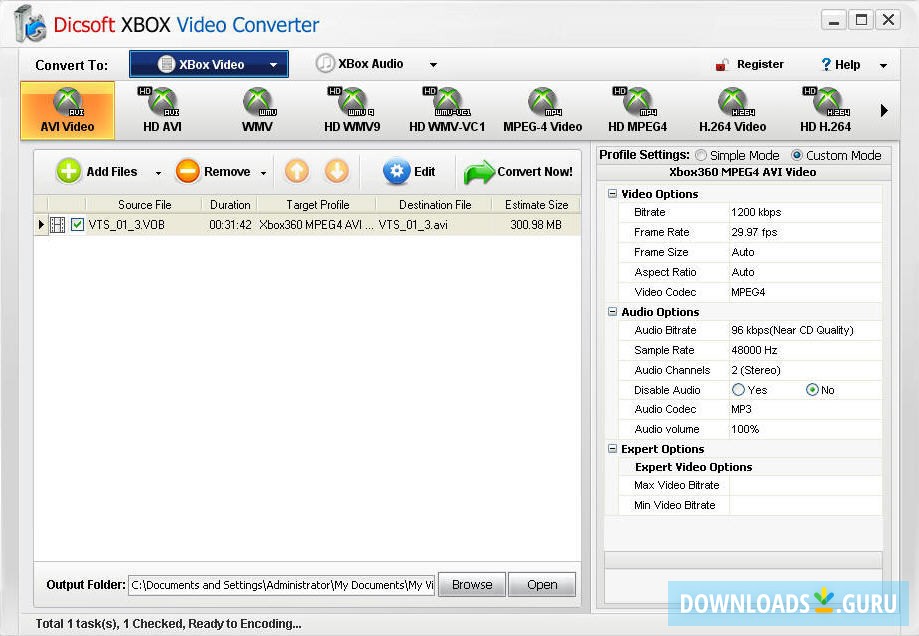
Task: Click the row pointer arrow for VTS_01_3.VOB
Action: coord(41,225)
